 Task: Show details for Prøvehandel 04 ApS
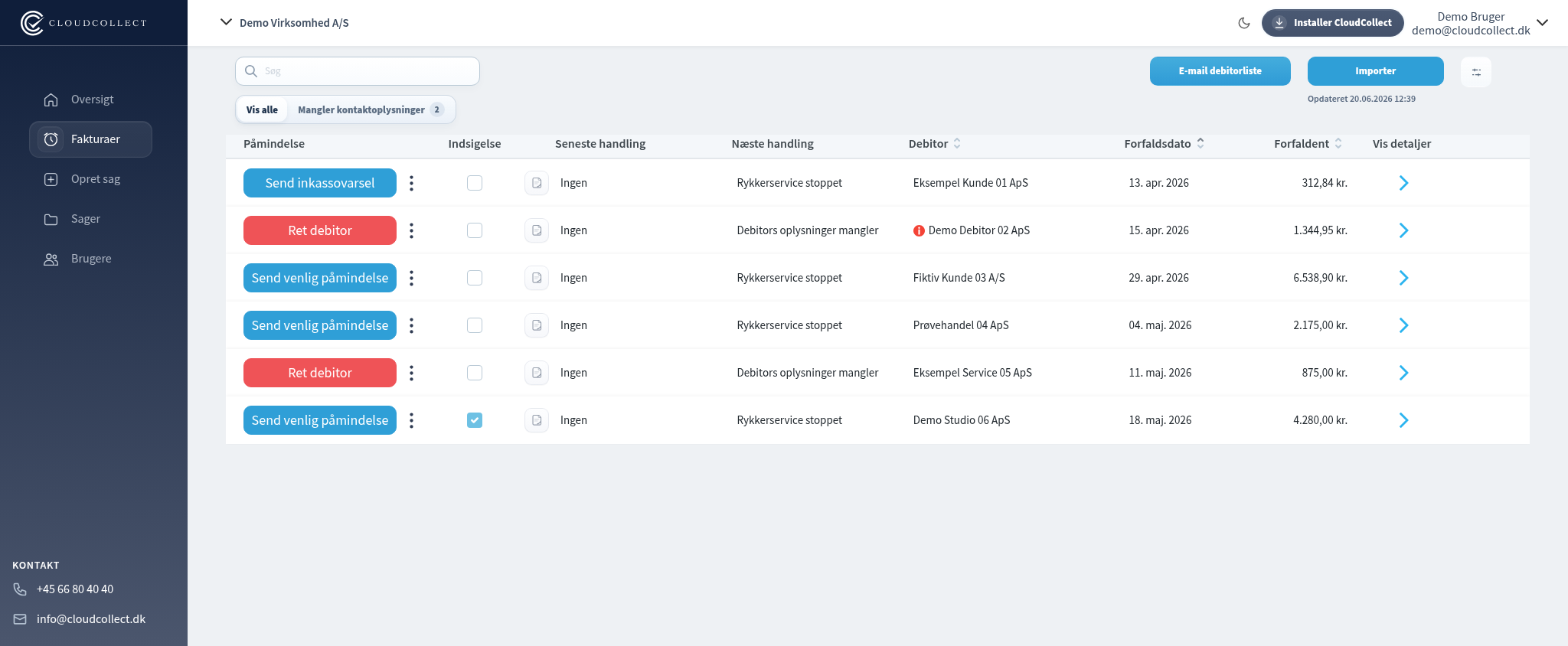1403,325
